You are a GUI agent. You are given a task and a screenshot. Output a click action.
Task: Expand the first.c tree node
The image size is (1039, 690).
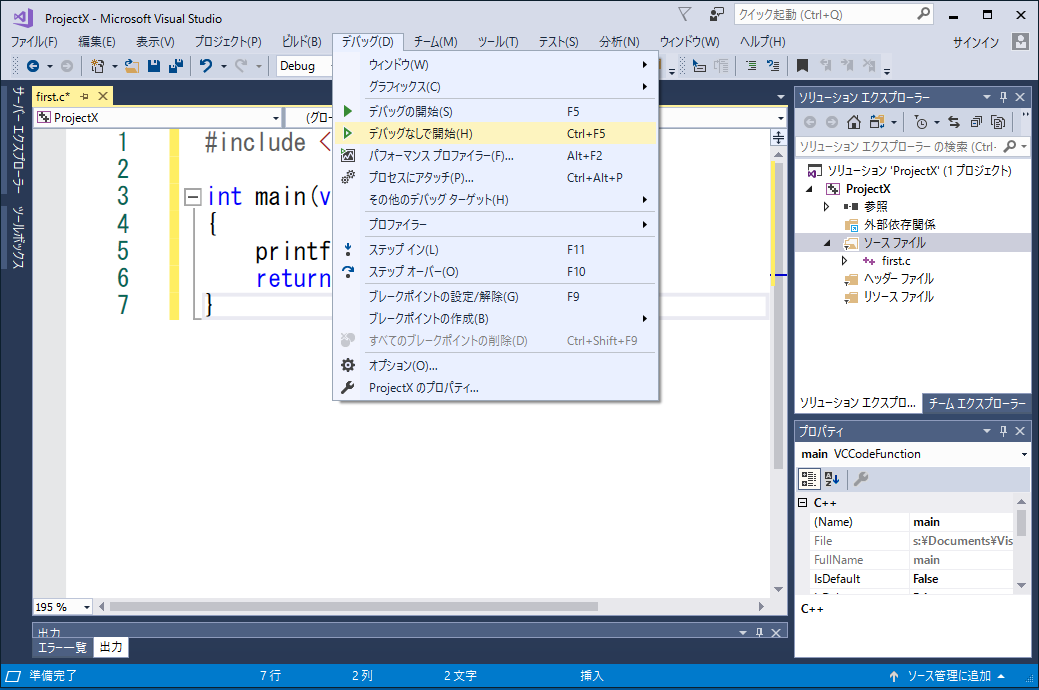point(844,260)
